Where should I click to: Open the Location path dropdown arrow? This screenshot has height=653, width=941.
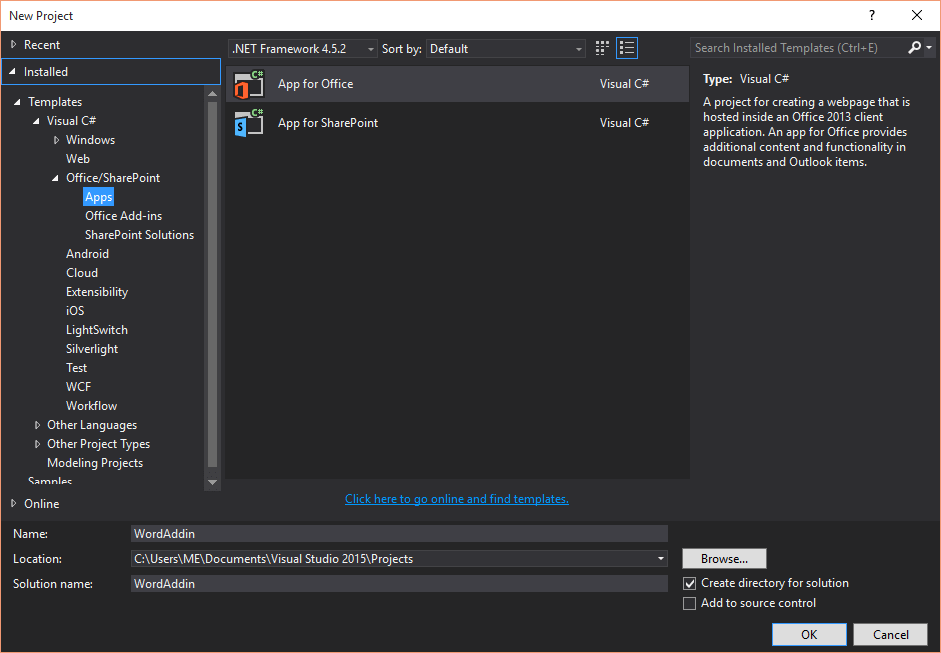660,559
